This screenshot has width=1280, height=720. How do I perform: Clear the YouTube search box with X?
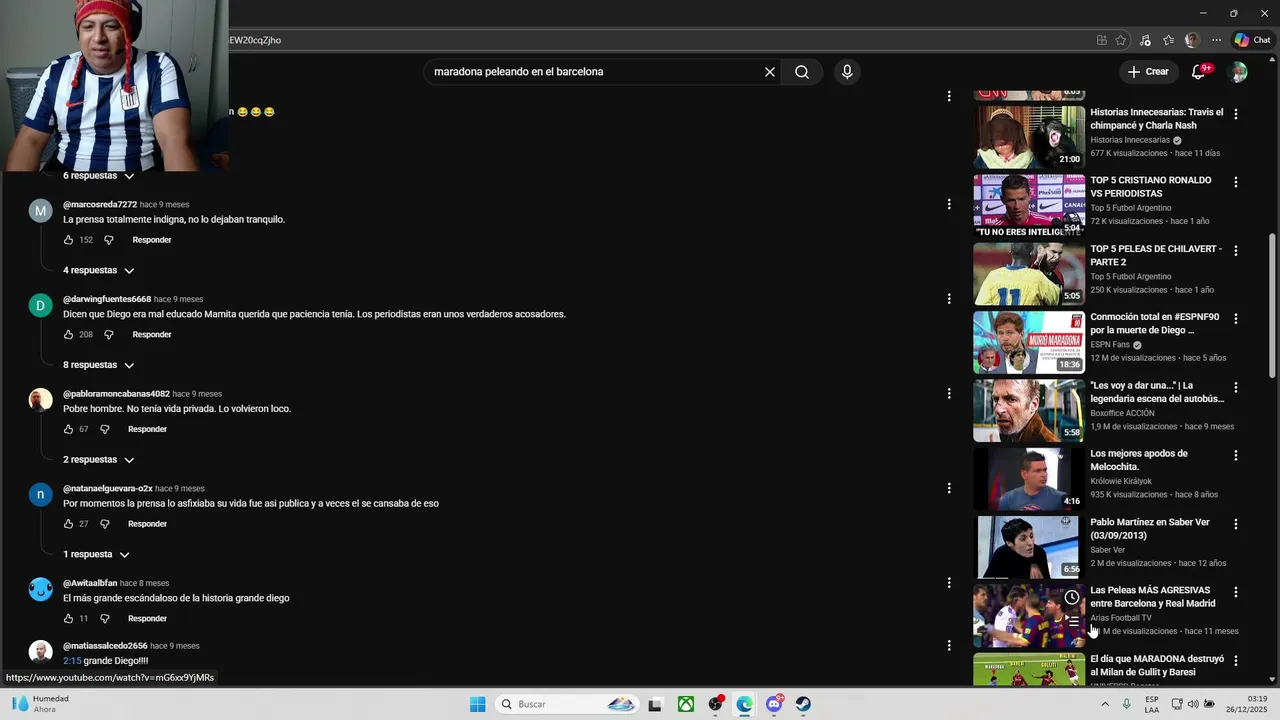[x=770, y=72]
